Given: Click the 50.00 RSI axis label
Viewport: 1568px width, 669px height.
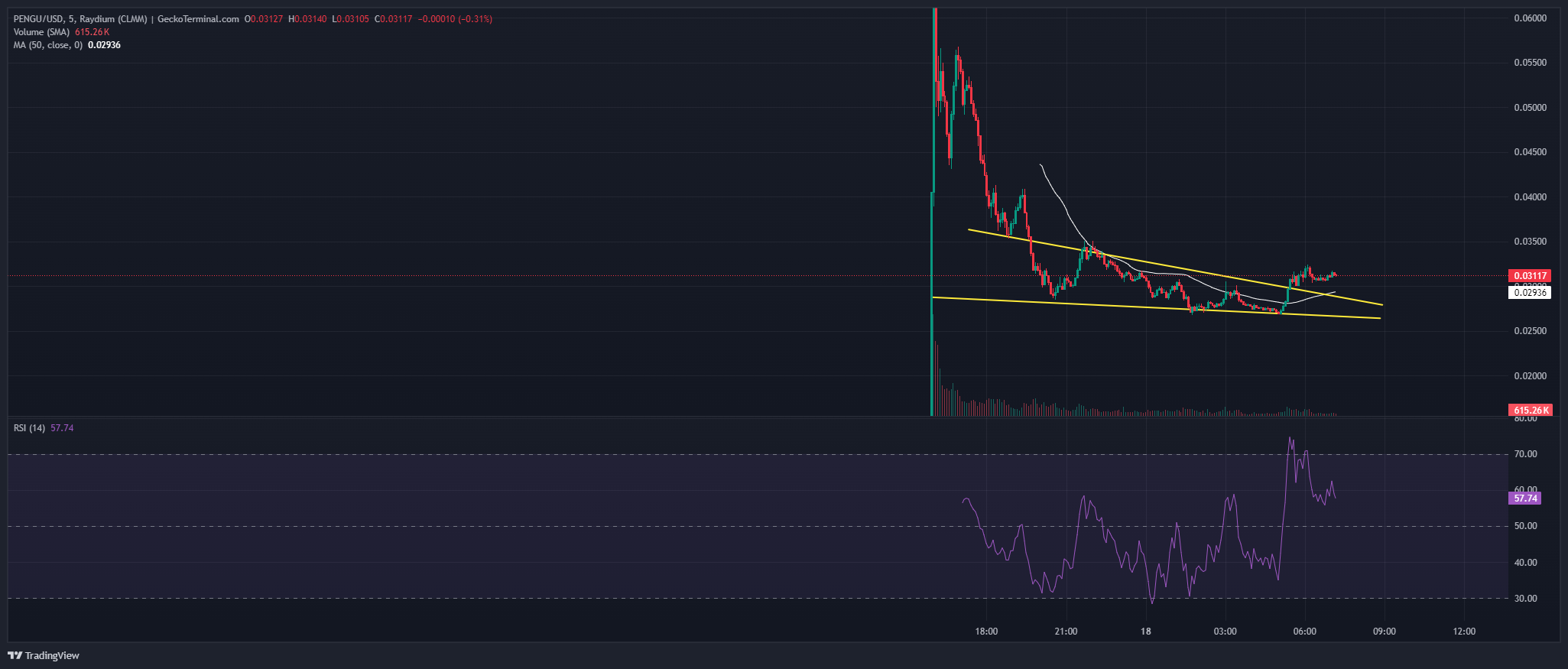Looking at the screenshot, I should click(x=1526, y=526).
